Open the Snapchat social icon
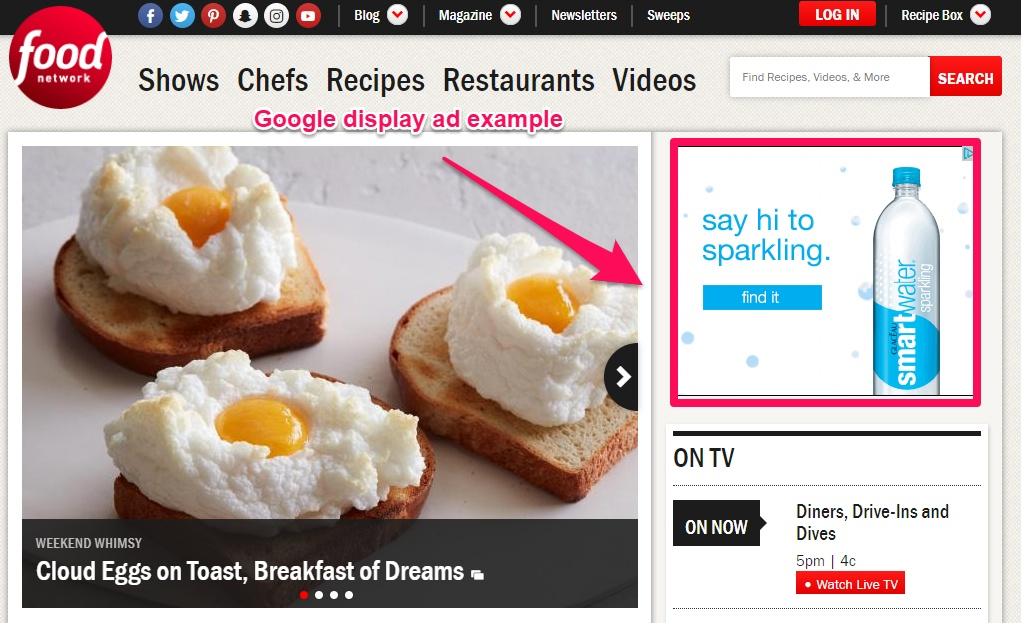1022x624 pixels. coord(245,15)
